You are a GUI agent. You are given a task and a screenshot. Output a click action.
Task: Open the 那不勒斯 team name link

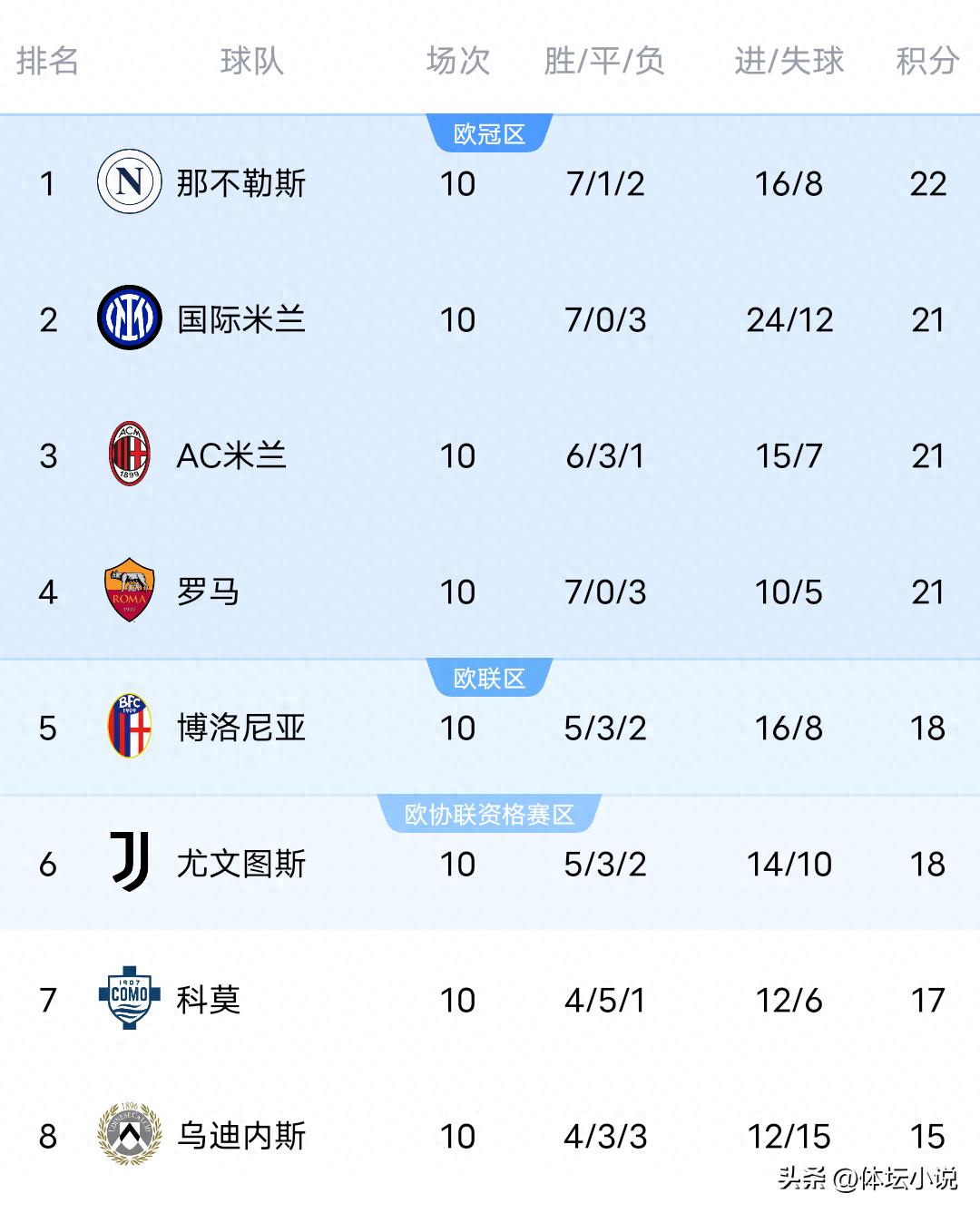(x=241, y=183)
